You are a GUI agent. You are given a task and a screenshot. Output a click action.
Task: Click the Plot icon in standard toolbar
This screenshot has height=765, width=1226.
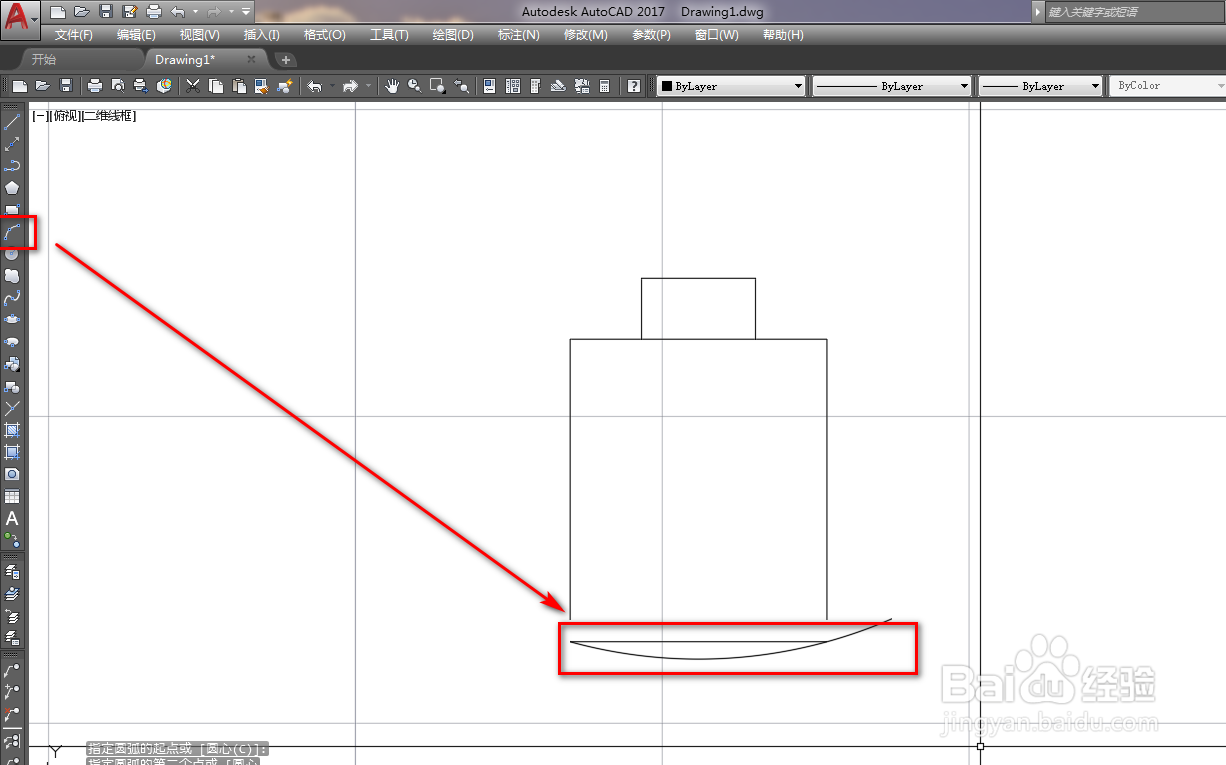coord(95,86)
